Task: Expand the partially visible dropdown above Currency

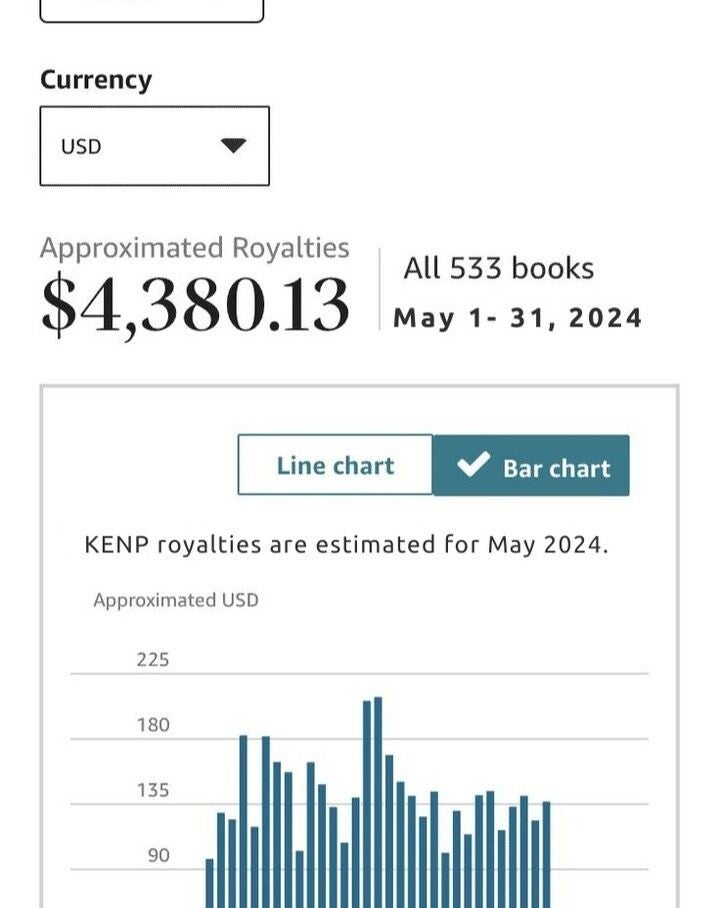Action: [x=152, y=10]
